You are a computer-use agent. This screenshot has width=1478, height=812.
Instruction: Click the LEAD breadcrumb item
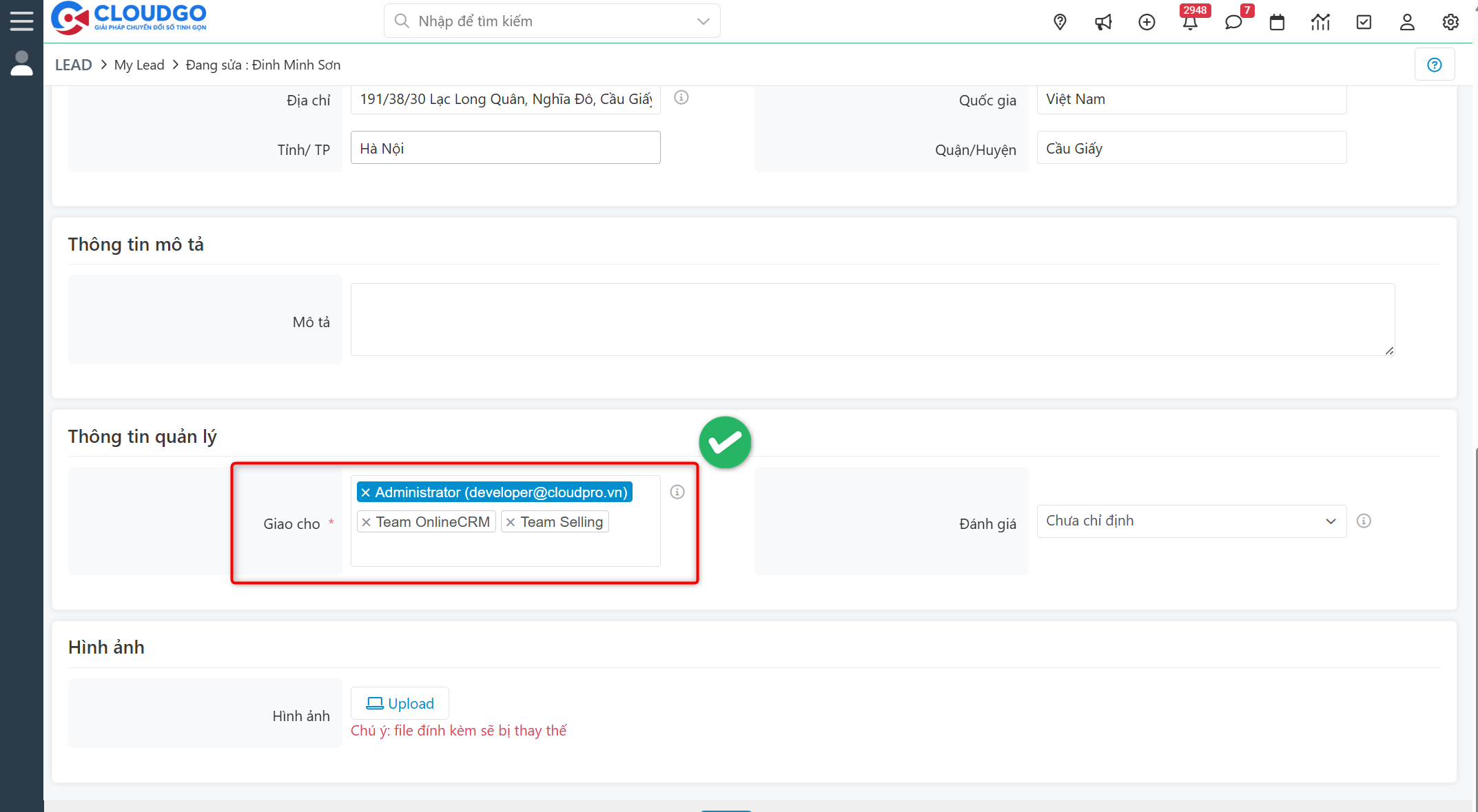point(73,64)
